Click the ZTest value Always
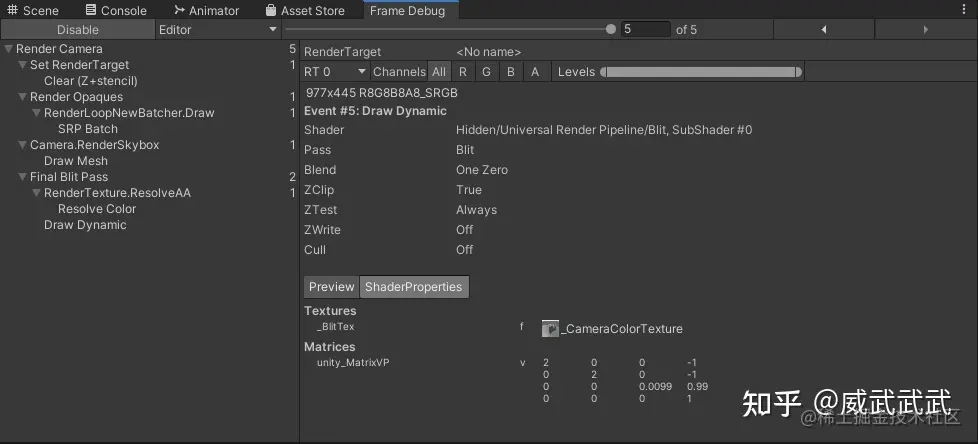 tap(477, 210)
